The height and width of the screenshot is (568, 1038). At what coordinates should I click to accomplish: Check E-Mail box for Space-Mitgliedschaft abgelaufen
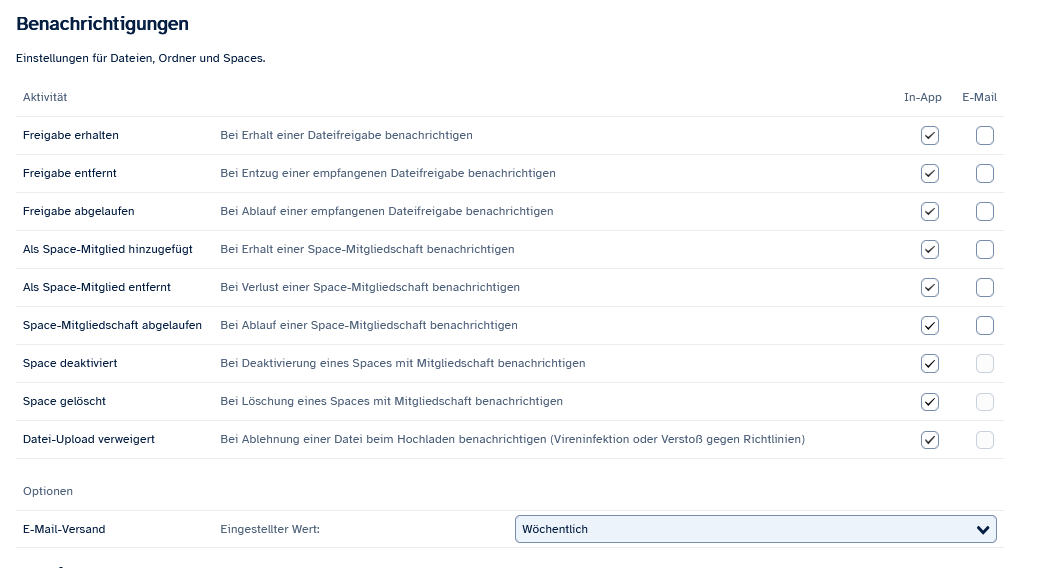pyautogui.click(x=985, y=326)
